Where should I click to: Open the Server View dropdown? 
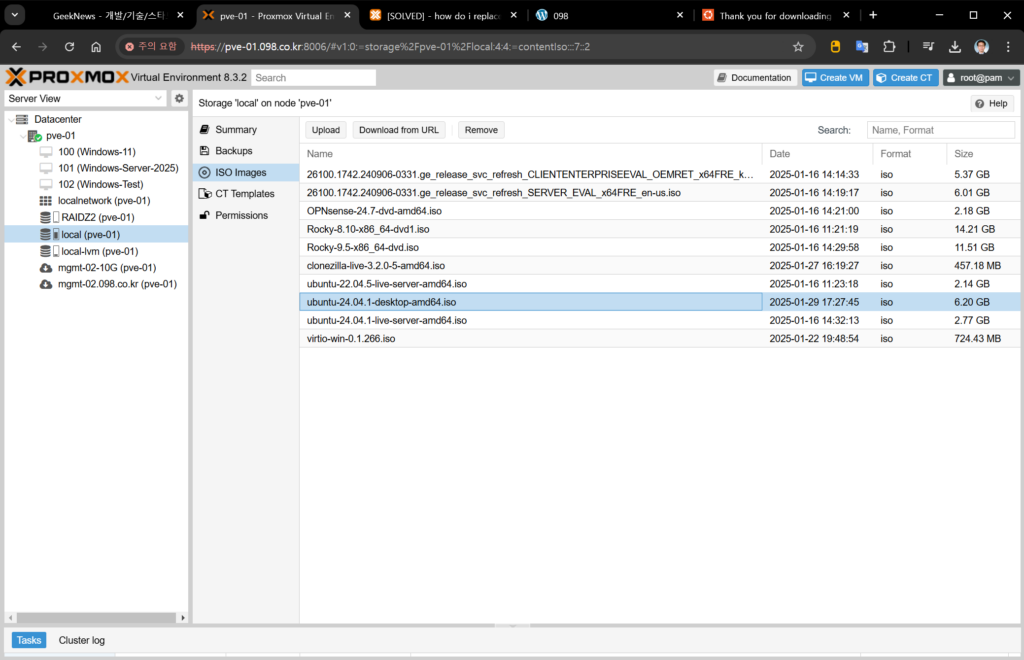(x=85, y=98)
